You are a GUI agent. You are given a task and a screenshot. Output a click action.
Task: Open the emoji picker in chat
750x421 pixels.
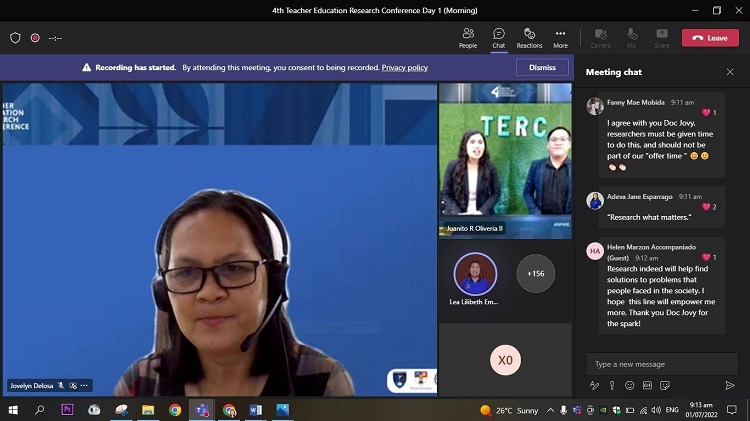coord(629,385)
